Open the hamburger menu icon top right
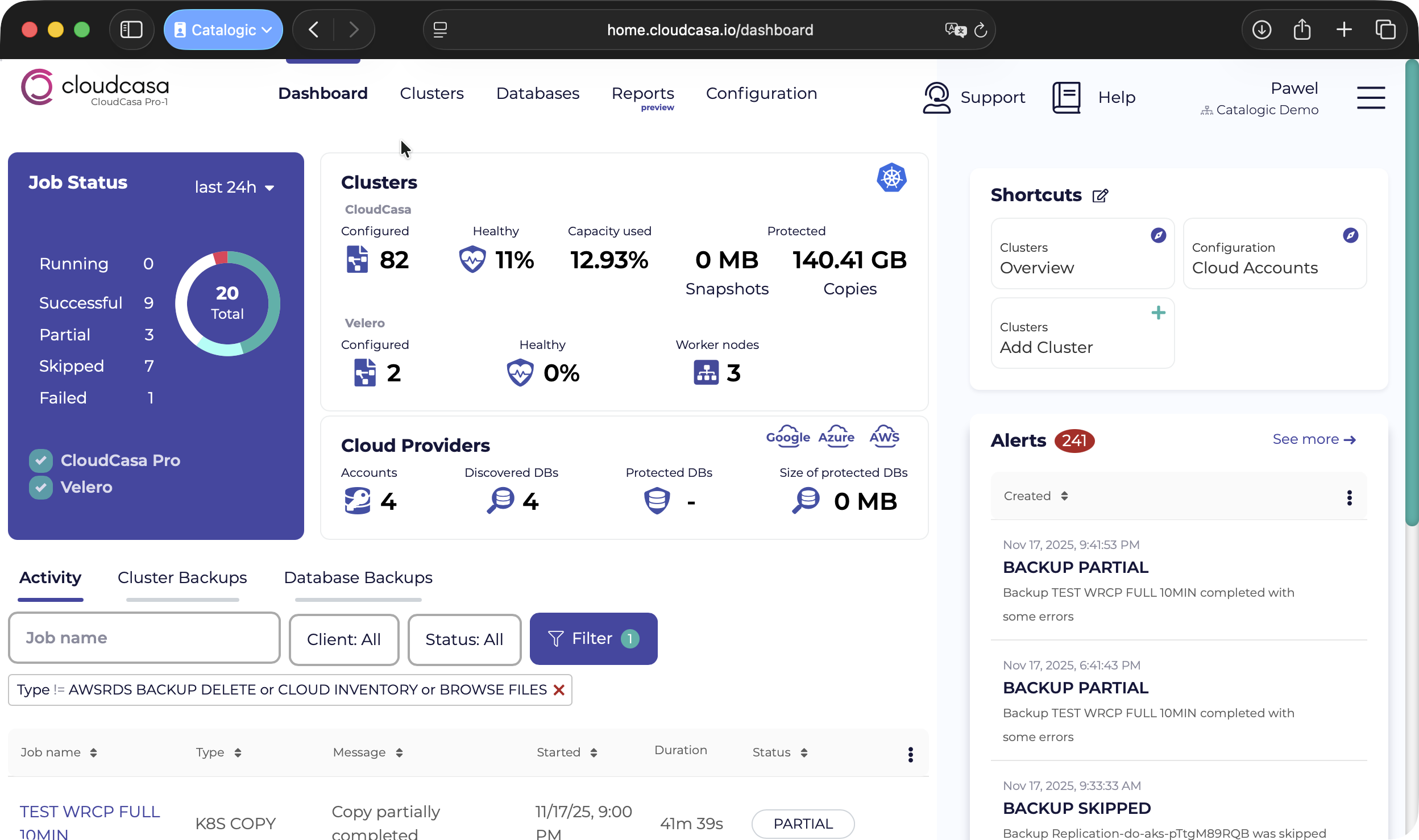This screenshot has width=1419, height=840. click(x=1372, y=98)
